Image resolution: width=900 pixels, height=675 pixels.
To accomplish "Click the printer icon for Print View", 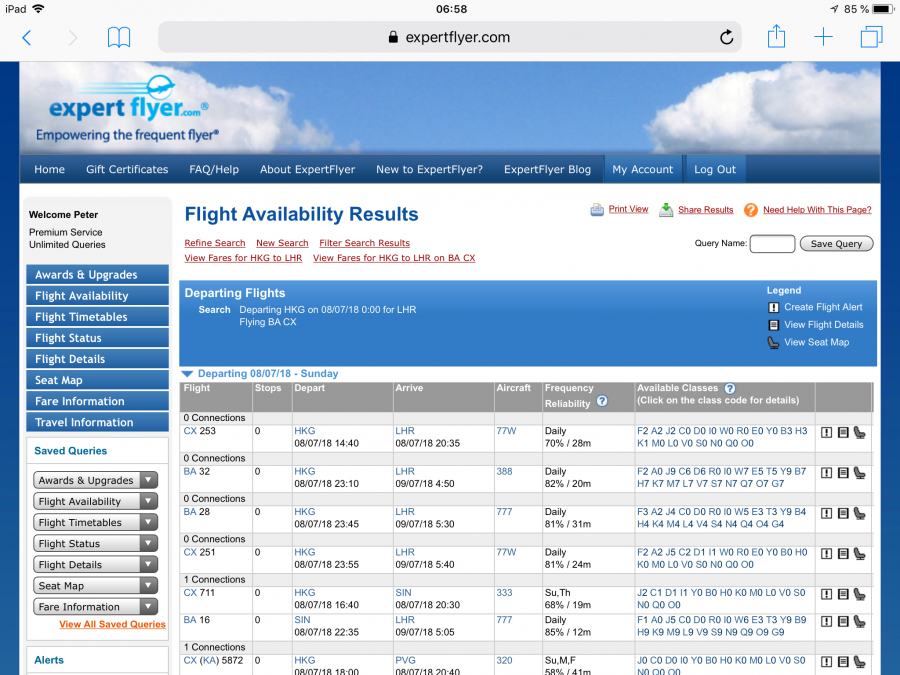I will (x=597, y=210).
